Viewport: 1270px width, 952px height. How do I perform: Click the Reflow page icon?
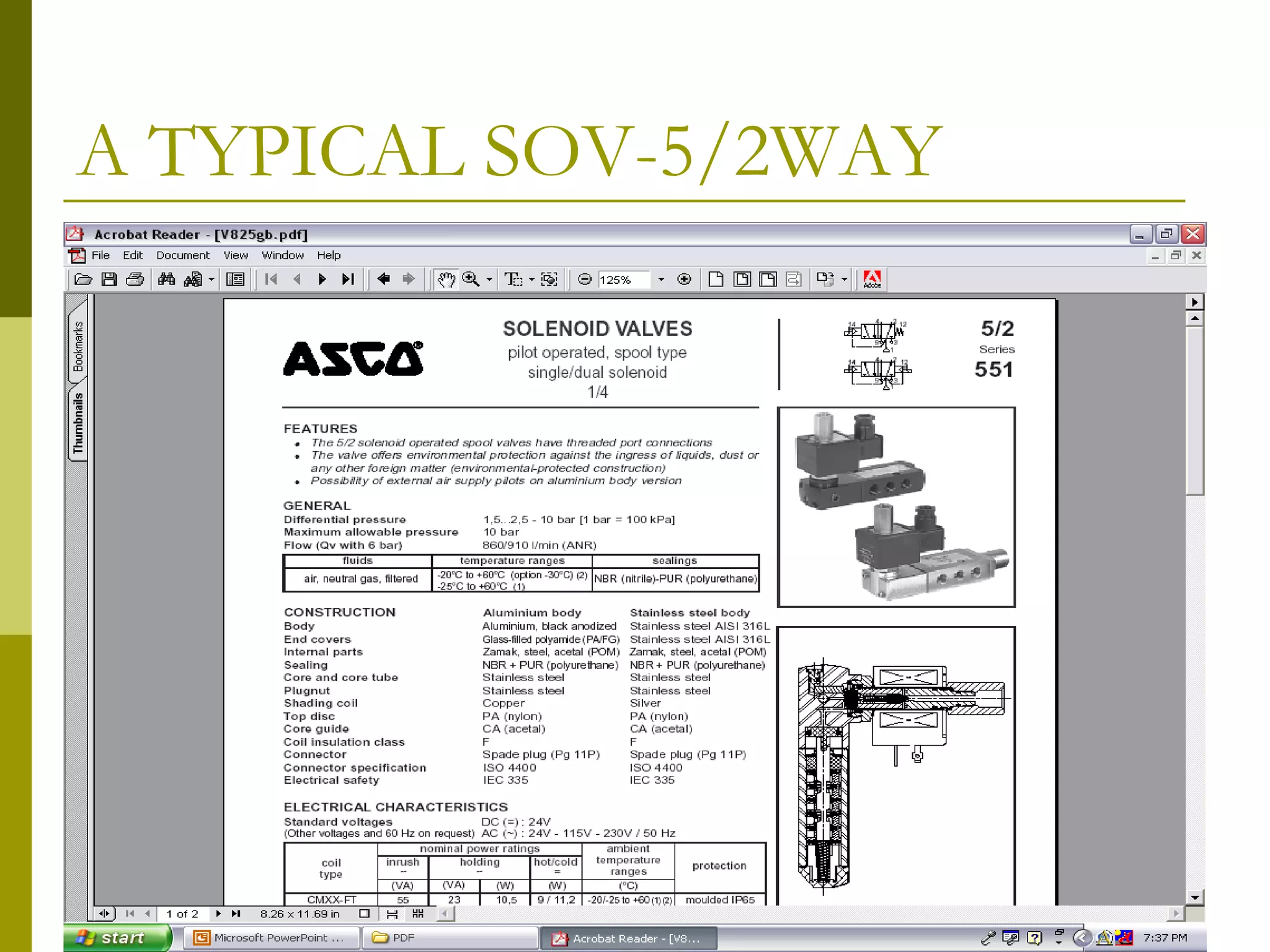coord(794,280)
